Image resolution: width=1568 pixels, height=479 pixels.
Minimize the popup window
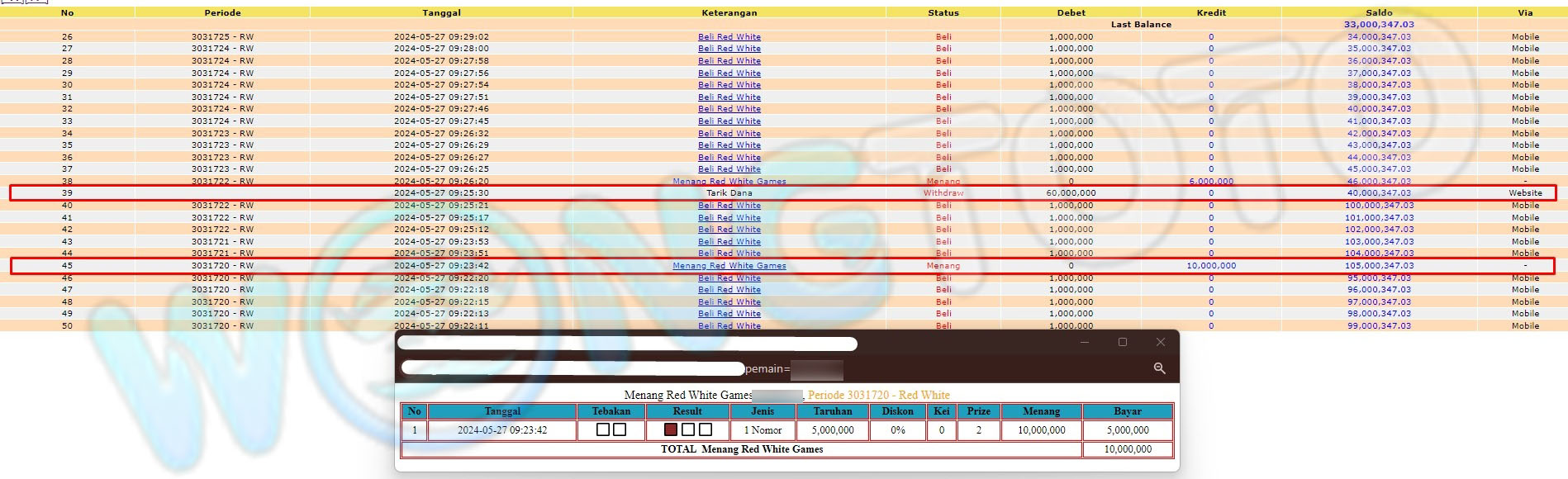click(x=1084, y=342)
